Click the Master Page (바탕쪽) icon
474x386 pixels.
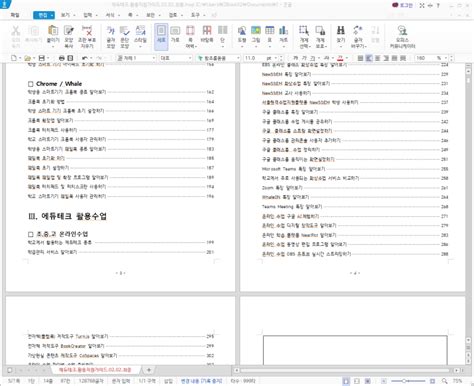click(x=207, y=34)
